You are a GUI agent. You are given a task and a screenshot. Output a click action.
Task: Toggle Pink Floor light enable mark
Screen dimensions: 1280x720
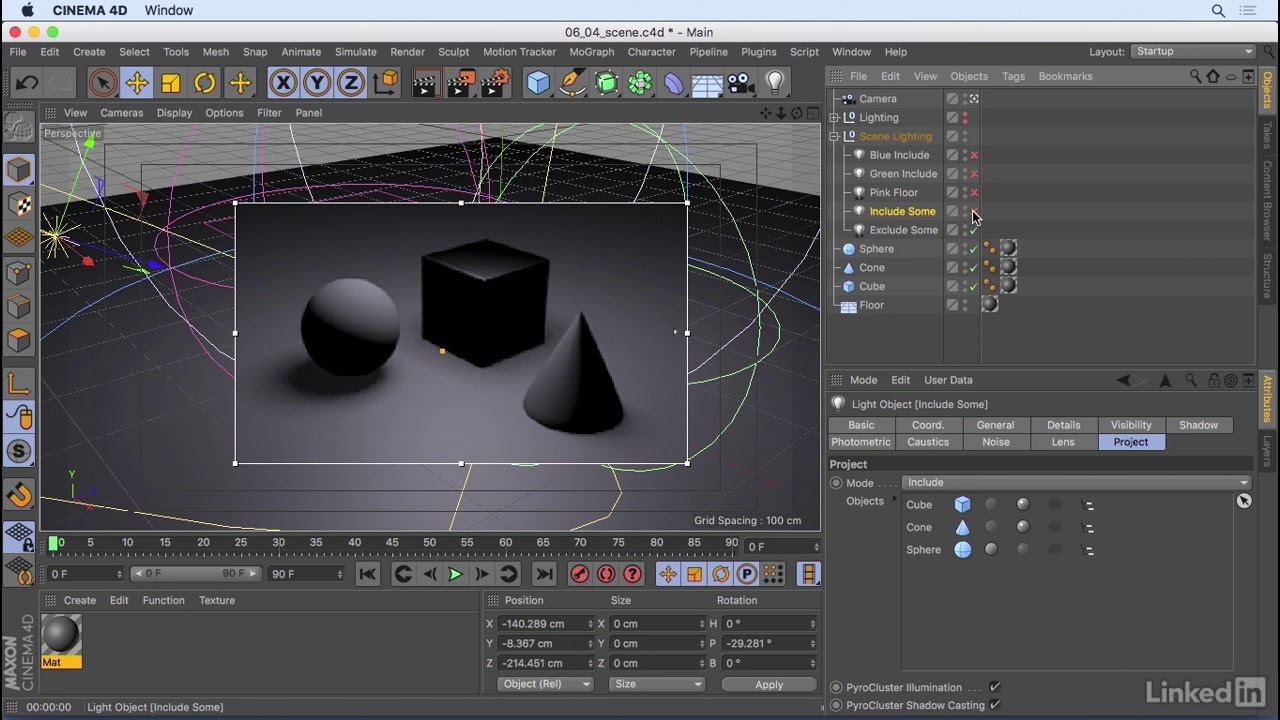[x=974, y=193]
